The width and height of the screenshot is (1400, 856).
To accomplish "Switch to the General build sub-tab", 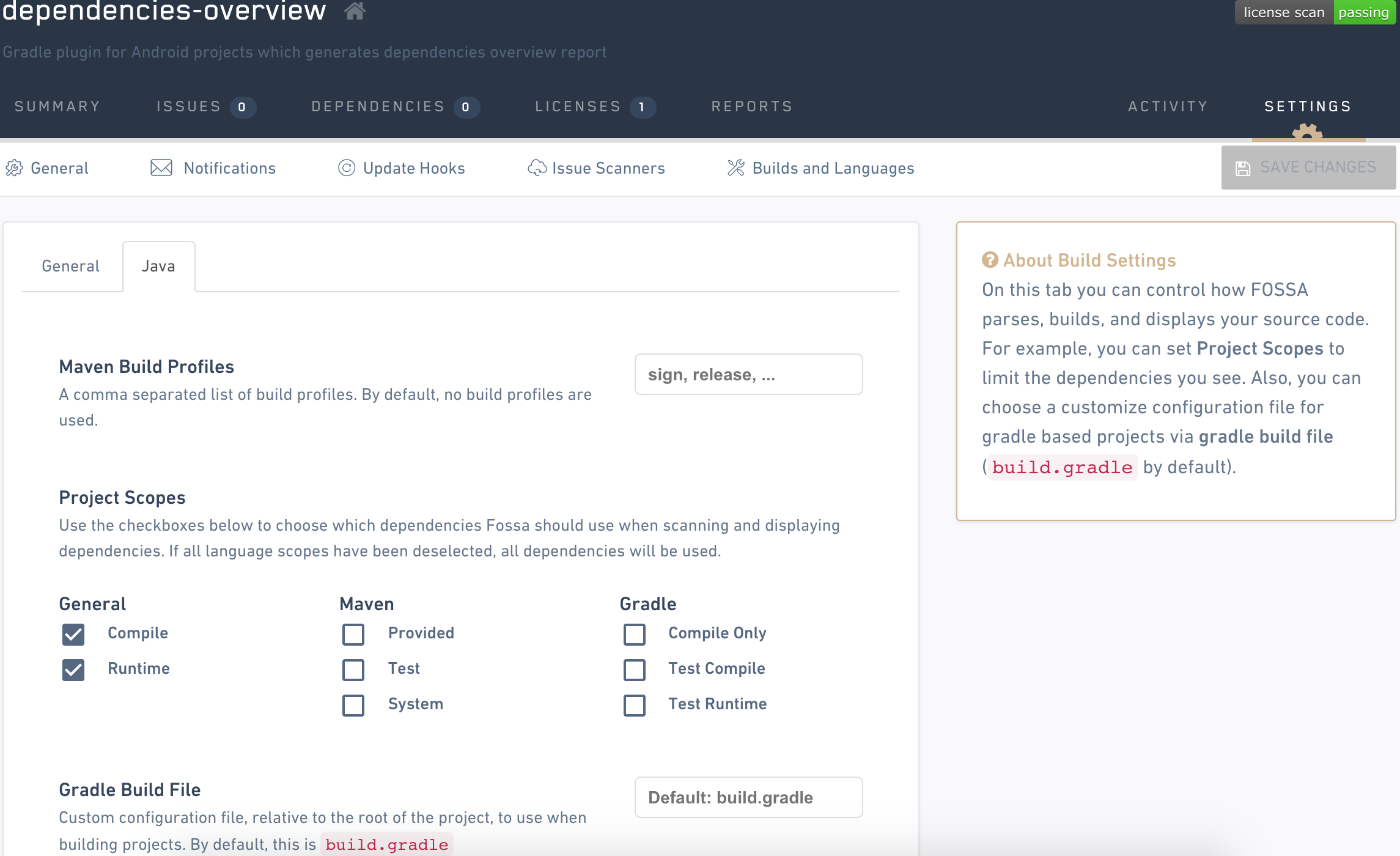I will pyautogui.click(x=71, y=266).
